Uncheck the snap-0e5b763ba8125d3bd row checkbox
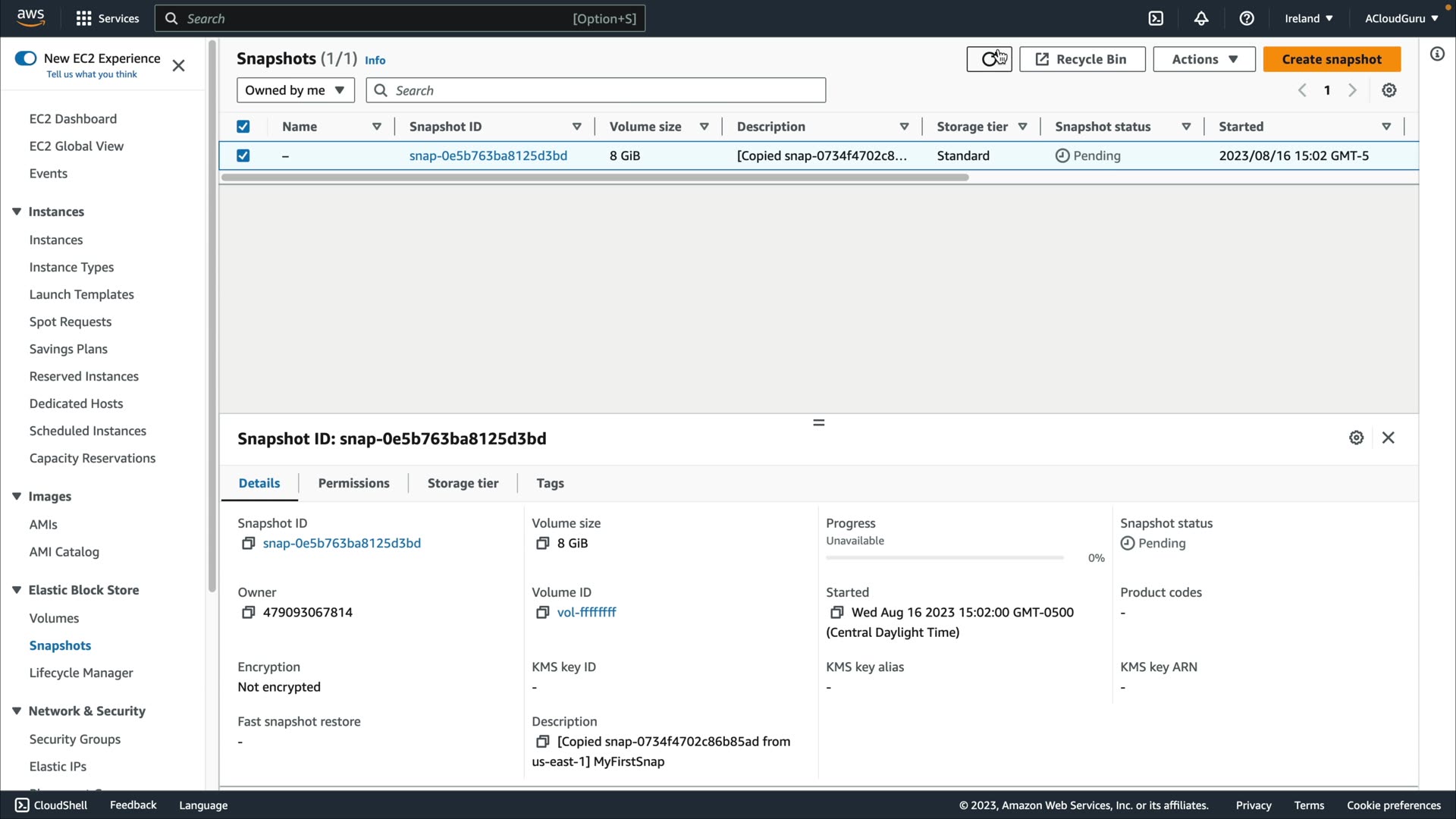 tap(243, 155)
